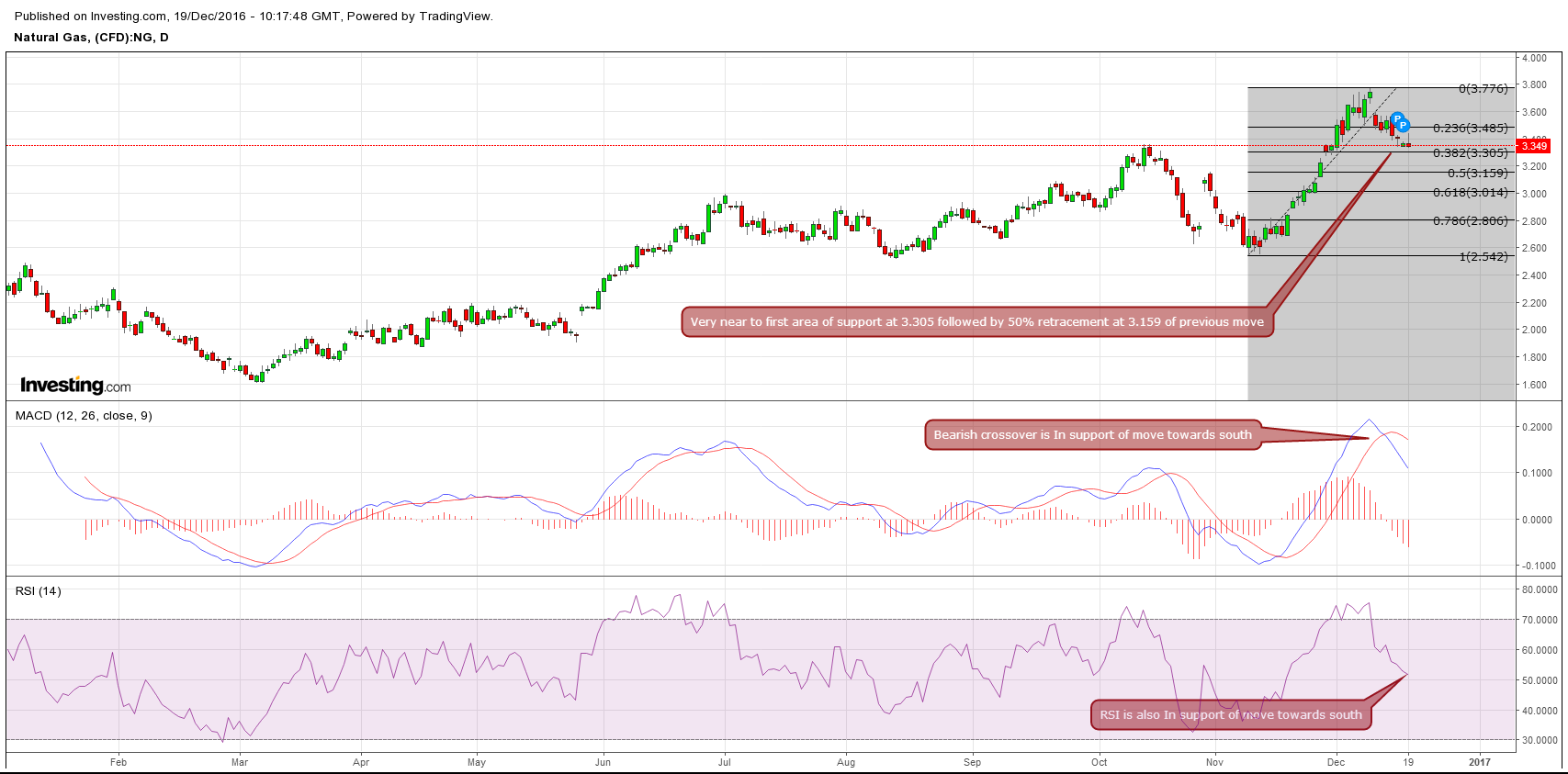The image size is (1568, 774).
Task: Click the Nov label on the time axis
Action: pyautogui.click(x=1215, y=762)
